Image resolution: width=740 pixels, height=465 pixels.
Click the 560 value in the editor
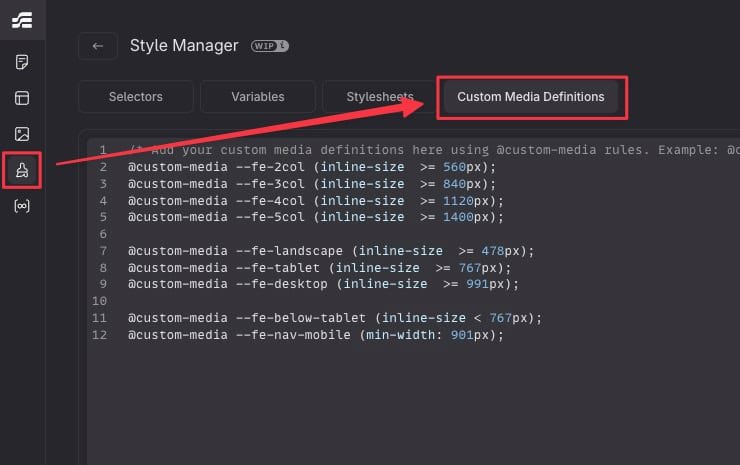(x=454, y=167)
